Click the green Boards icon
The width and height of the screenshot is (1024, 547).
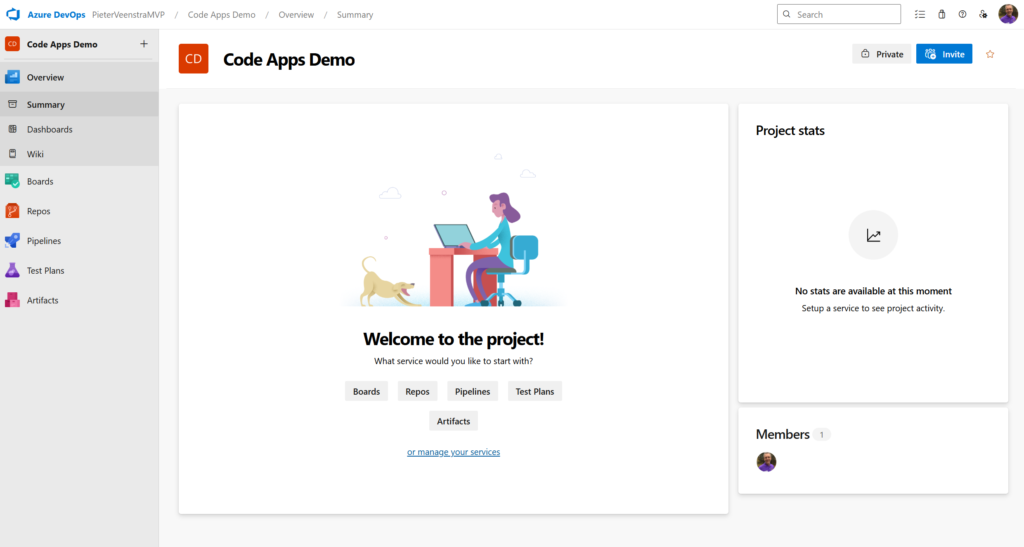(12, 181)
